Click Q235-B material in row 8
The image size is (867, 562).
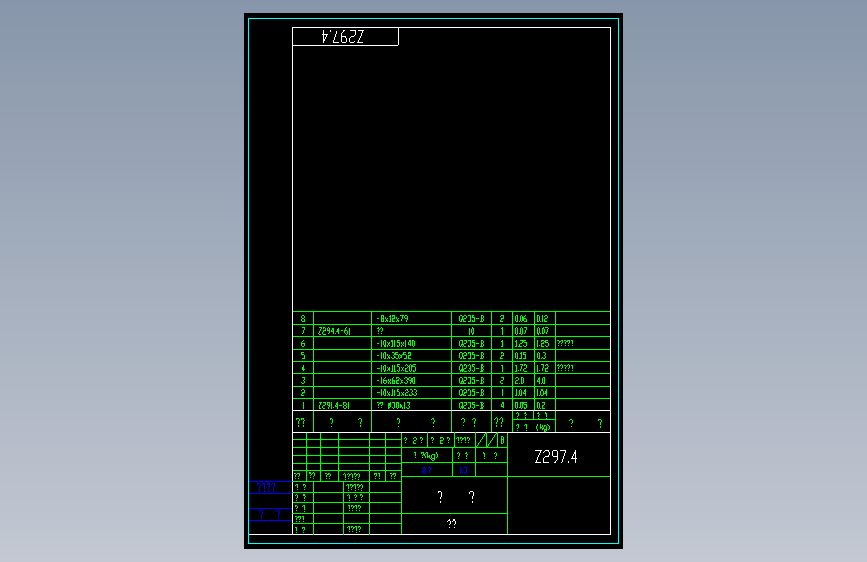coord(471,319)
